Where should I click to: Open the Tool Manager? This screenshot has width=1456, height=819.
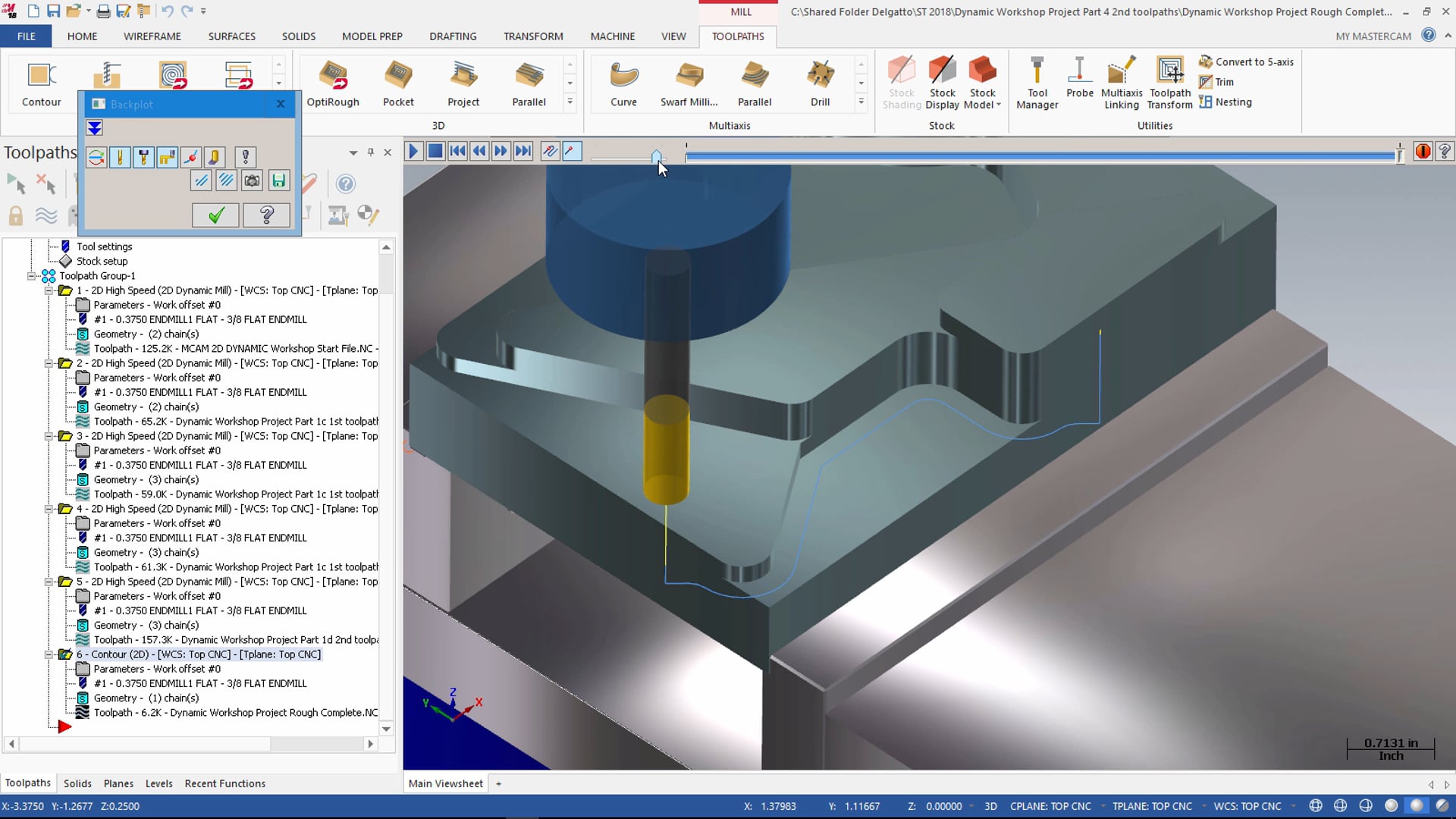tap(1037, 83)
